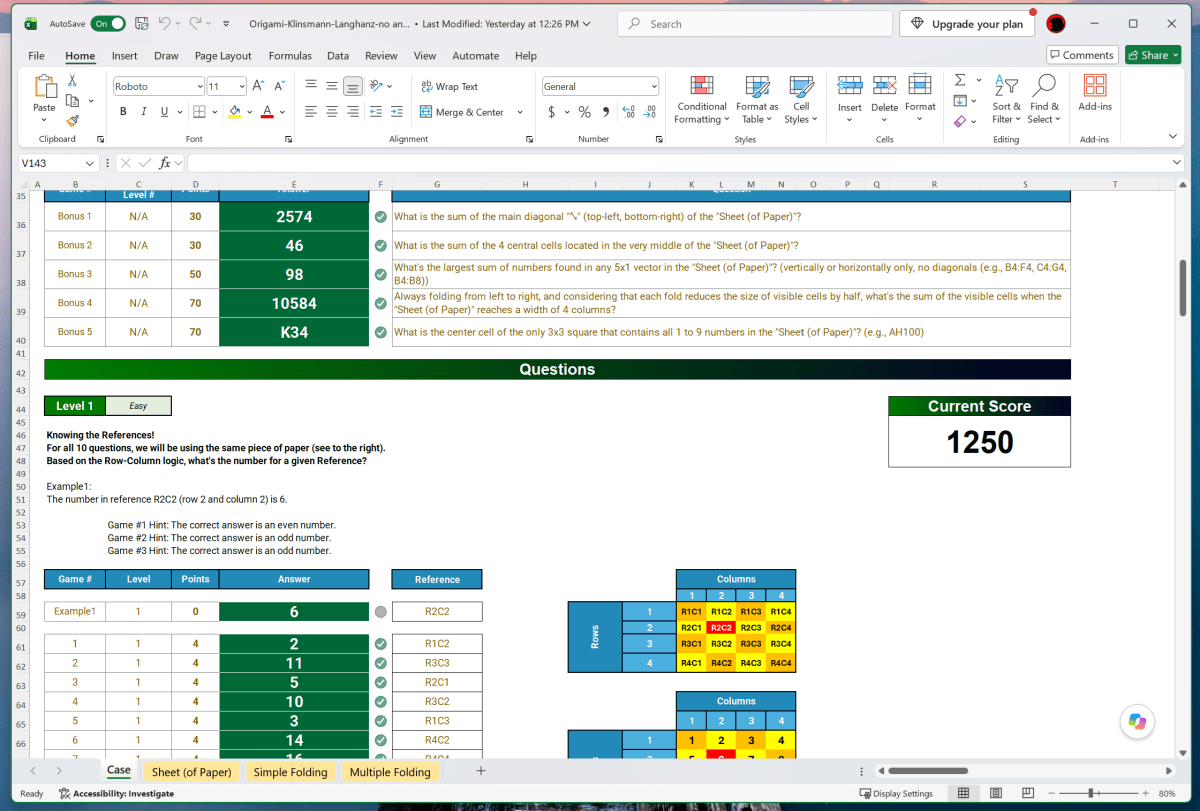Open the Multiple Folding worksheet tab

(x=390, y=772)
